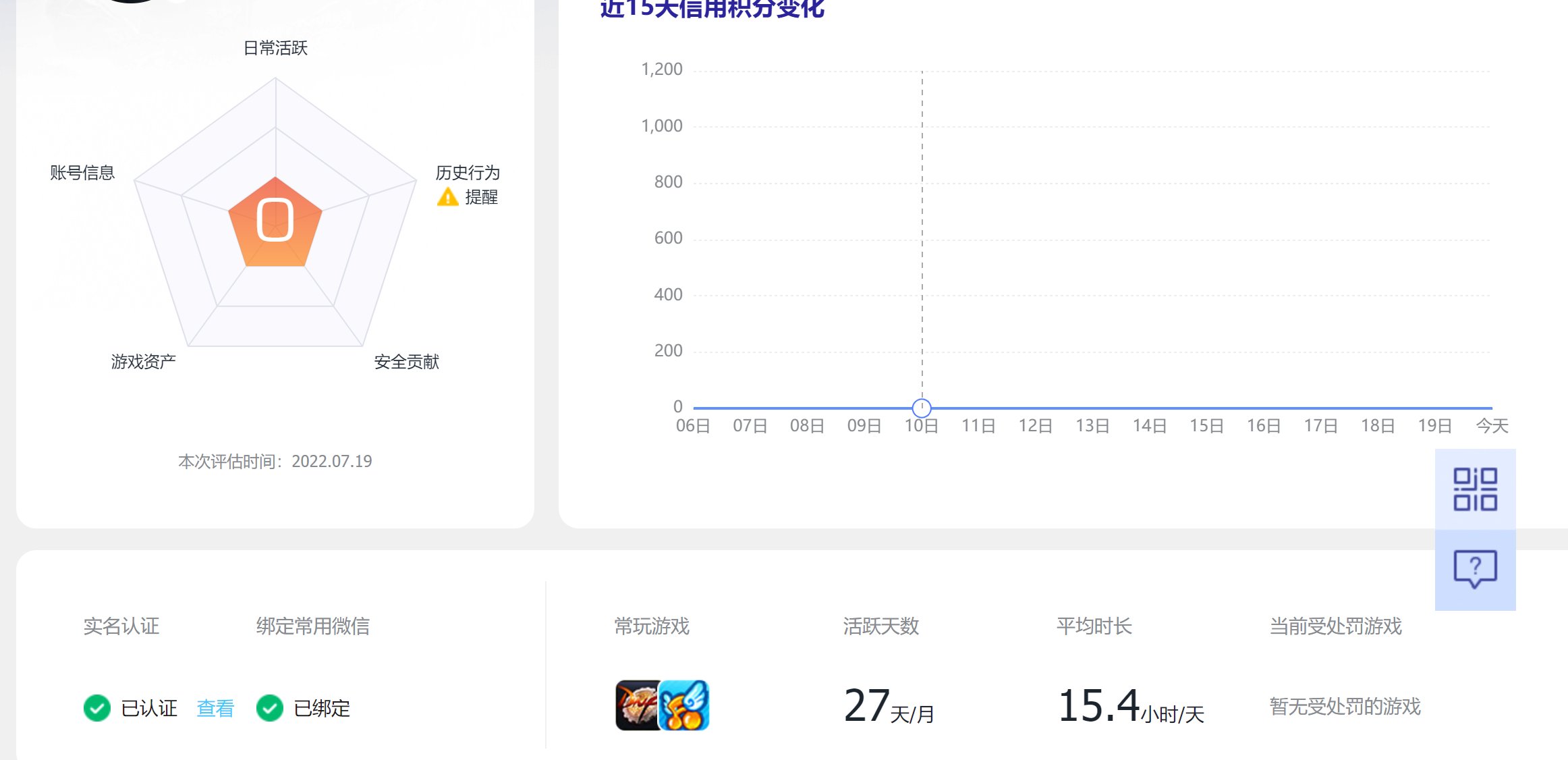Screen dimensions: 1568x760
Task: Click the 游戏资产 radar axis label
Action: coord(144,361)
